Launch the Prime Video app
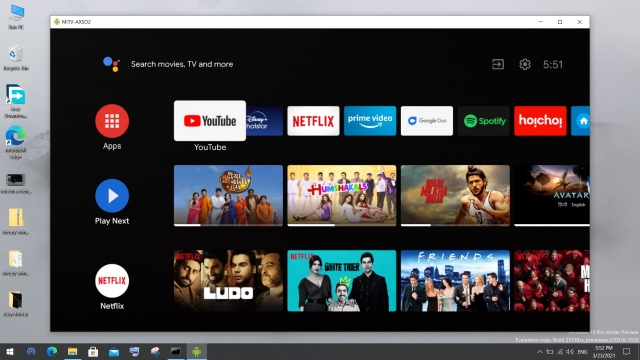This screenshot has height=360, width=640. click(370, 121)
